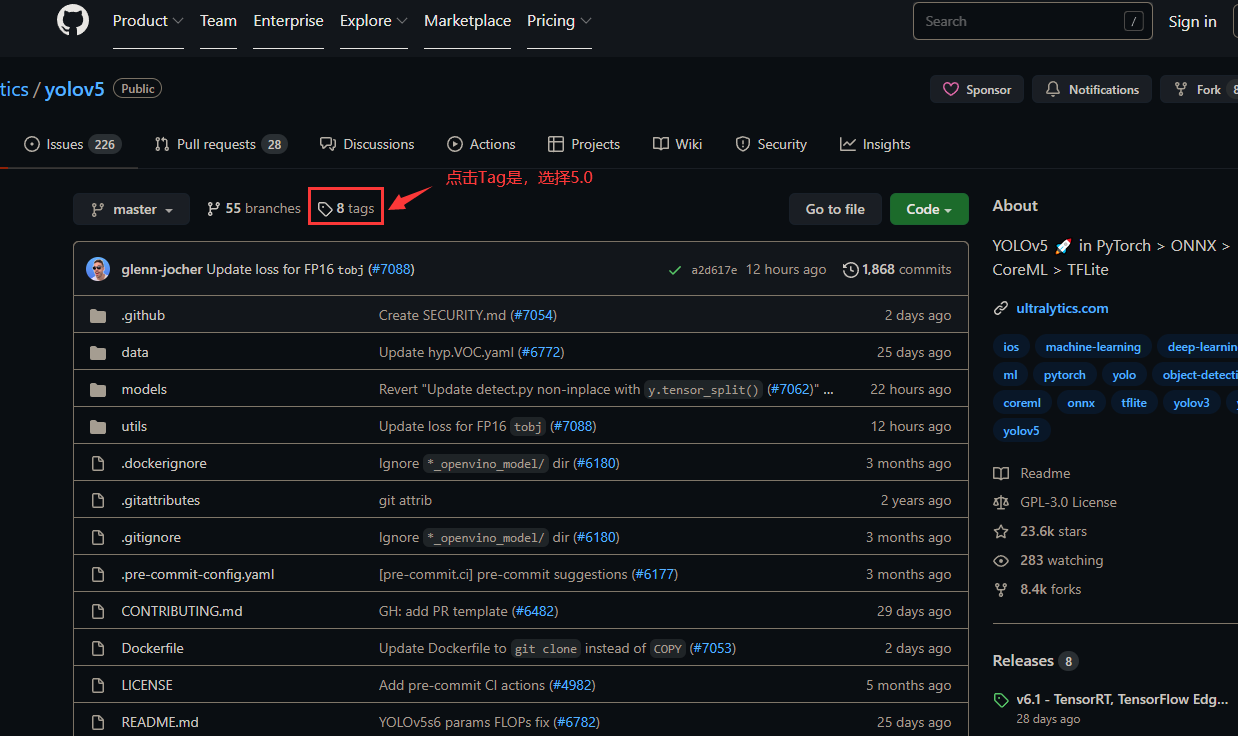The height and width of the screenshot is (736, 1238).
Task: Click the ios topic tag
Action: coord(1011,347)
